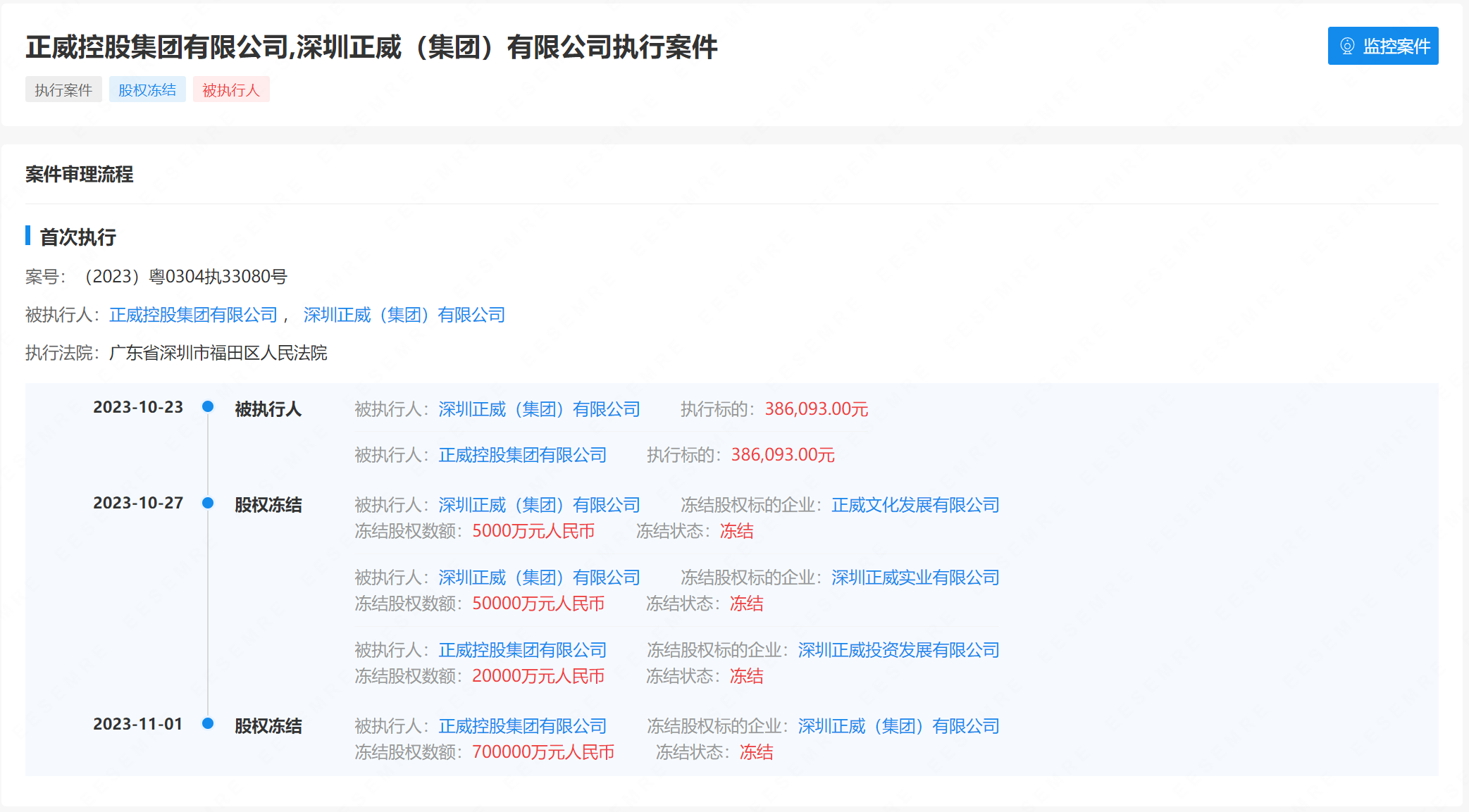This screenshot has height=812, width=1469.
Task: Open 深圳正威投资发展有限公司 frozen equity company link
Action: point(898,650)
